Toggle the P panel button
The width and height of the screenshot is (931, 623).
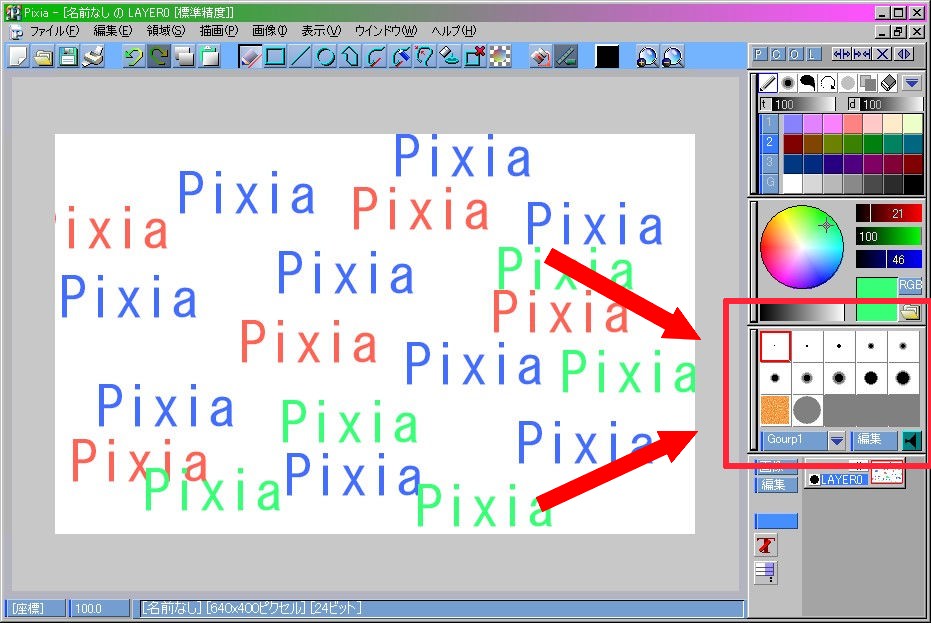tap(759, 55)
